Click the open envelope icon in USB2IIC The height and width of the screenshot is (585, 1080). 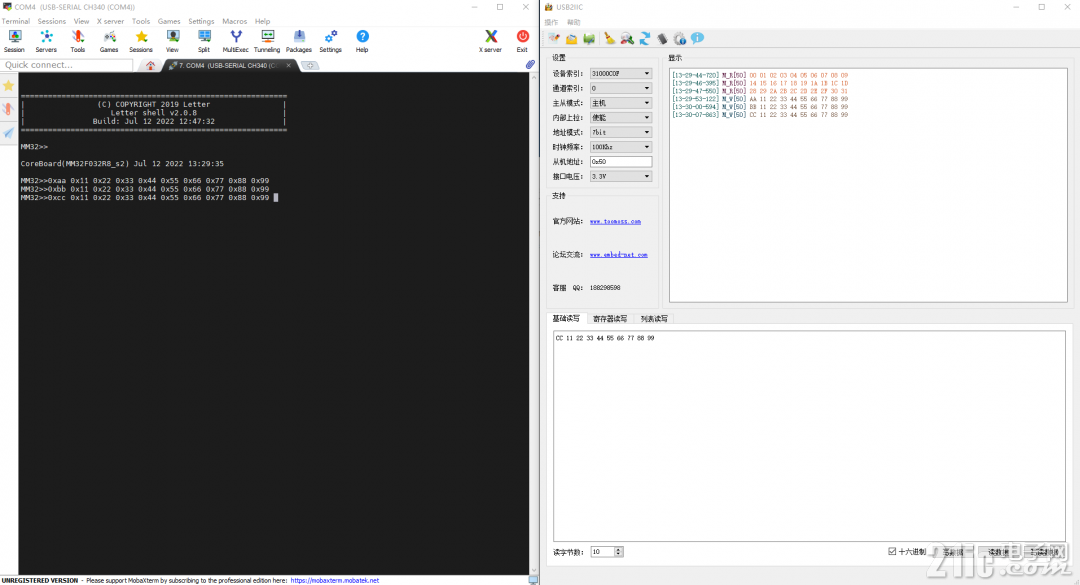pyautogui.click(x=572, y=39)
